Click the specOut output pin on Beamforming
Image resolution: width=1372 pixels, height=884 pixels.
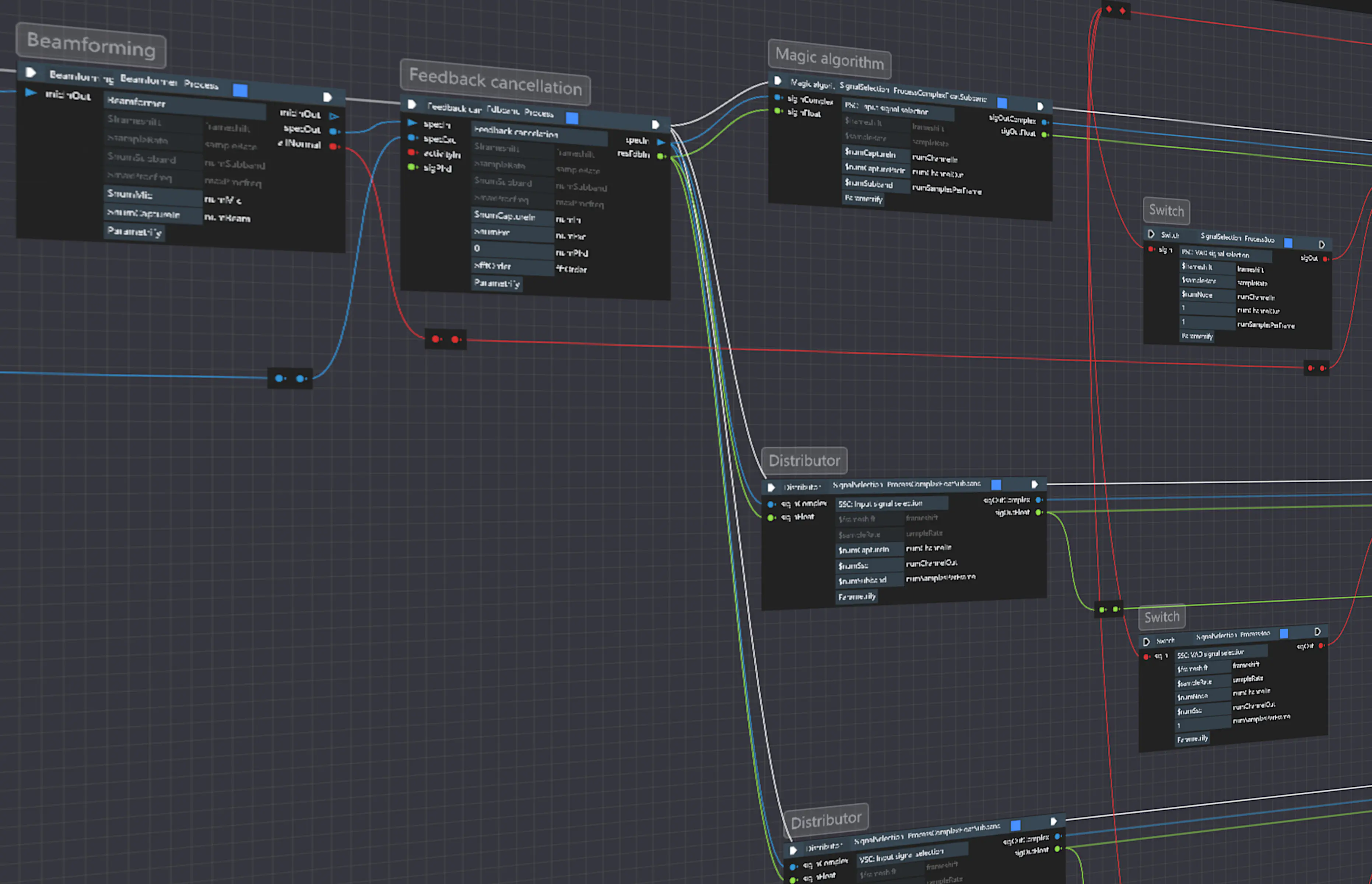tap(333, 131)
